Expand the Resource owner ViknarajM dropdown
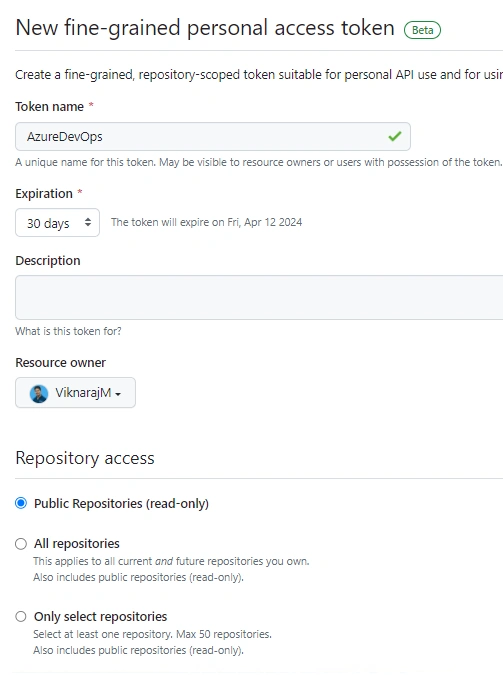 [75, 393]
